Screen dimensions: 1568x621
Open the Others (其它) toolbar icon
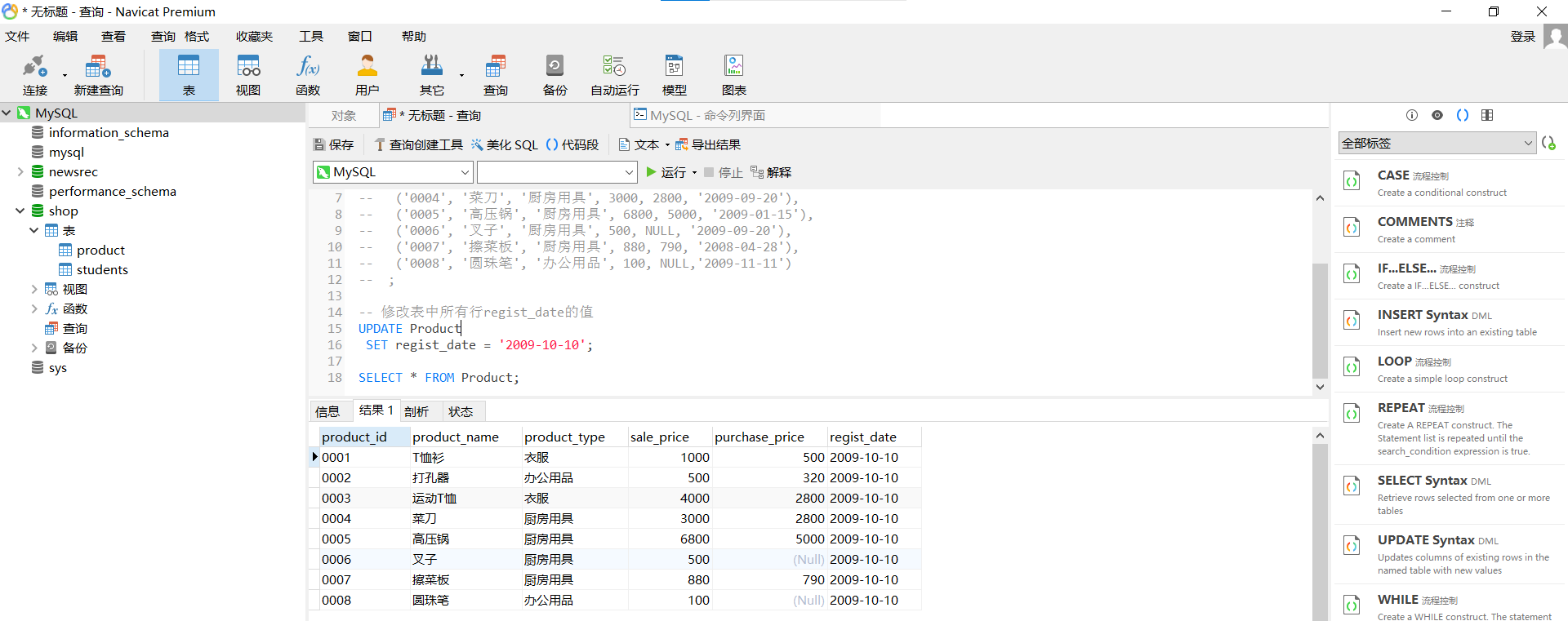[432, 75]
